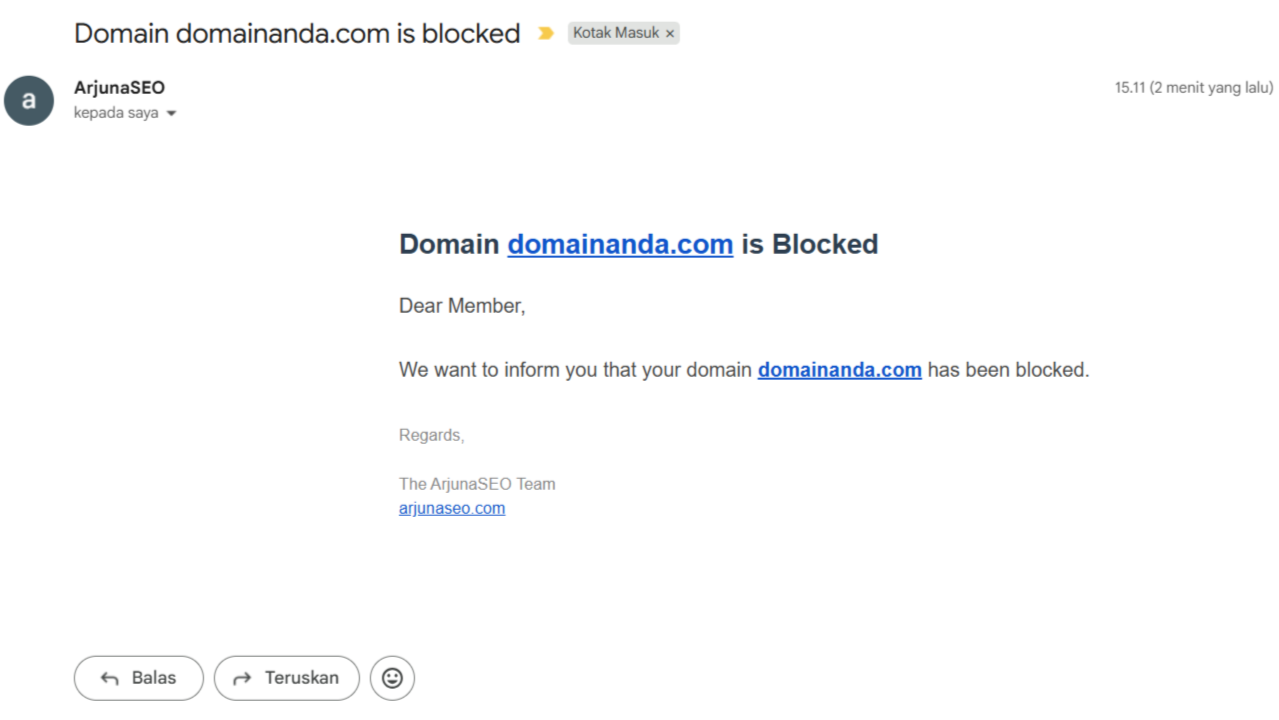Screen dimensions: 1279x720
Task: Click the email subject line at top
Action: [x=297, y=33]
